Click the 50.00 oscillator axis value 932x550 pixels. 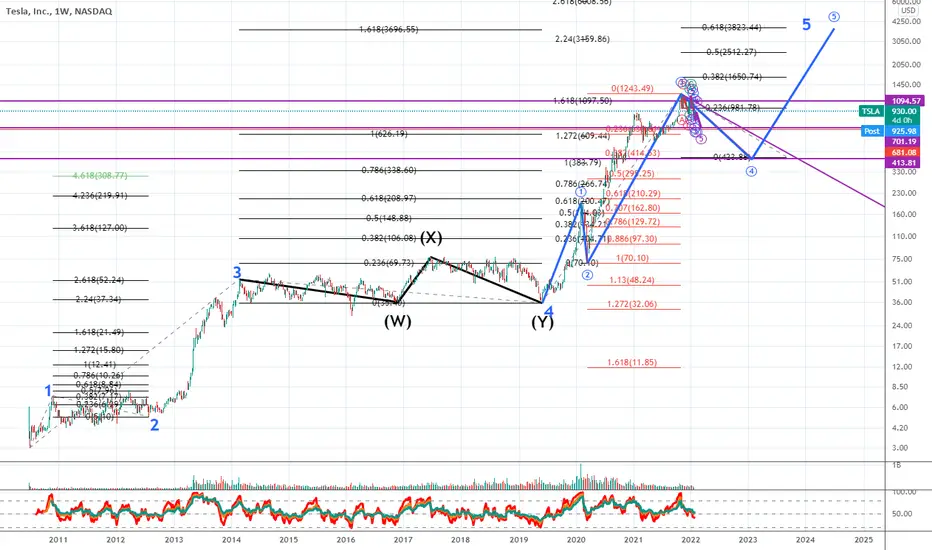click(903, 514)
